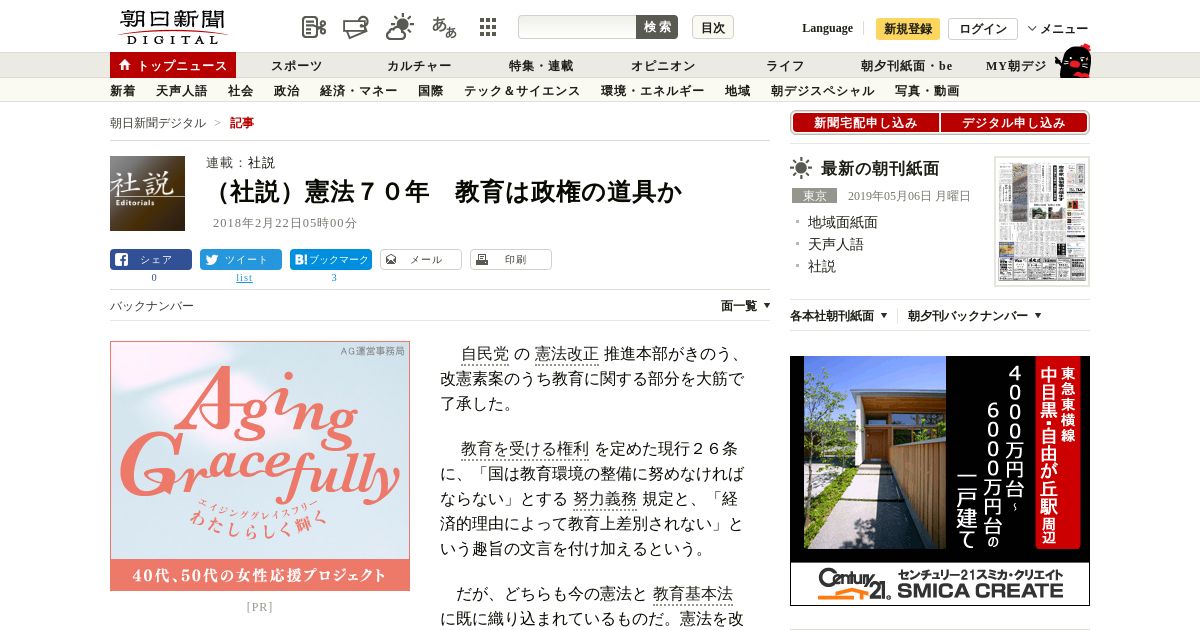Open the newspaper article list icon
Screen dimensions: 1200x630
(314, 27)
